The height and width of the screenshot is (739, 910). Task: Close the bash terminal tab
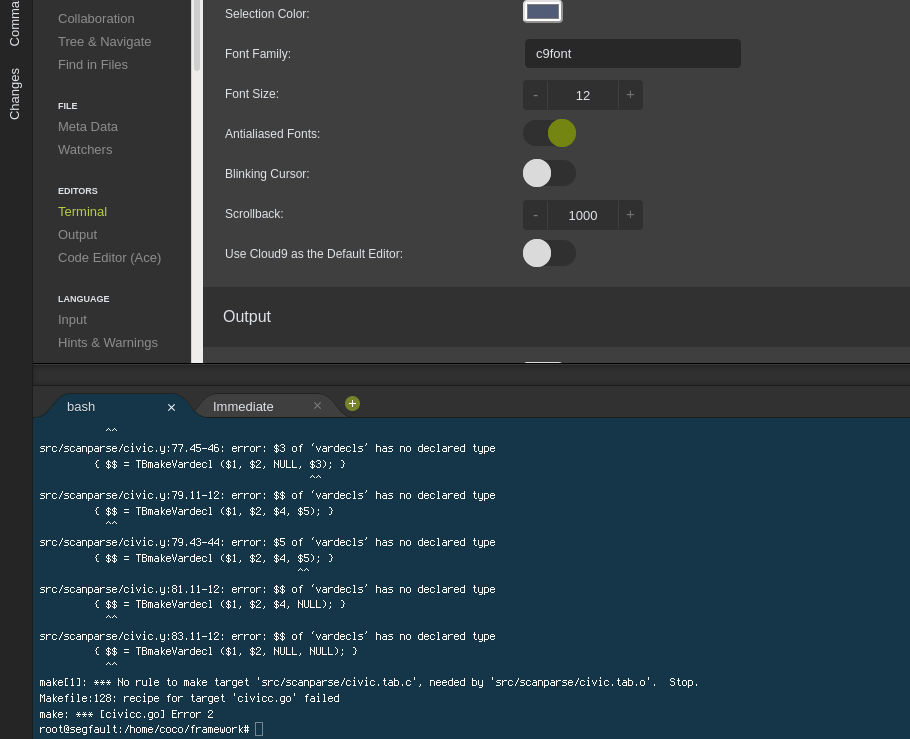(x=171, y=407)
